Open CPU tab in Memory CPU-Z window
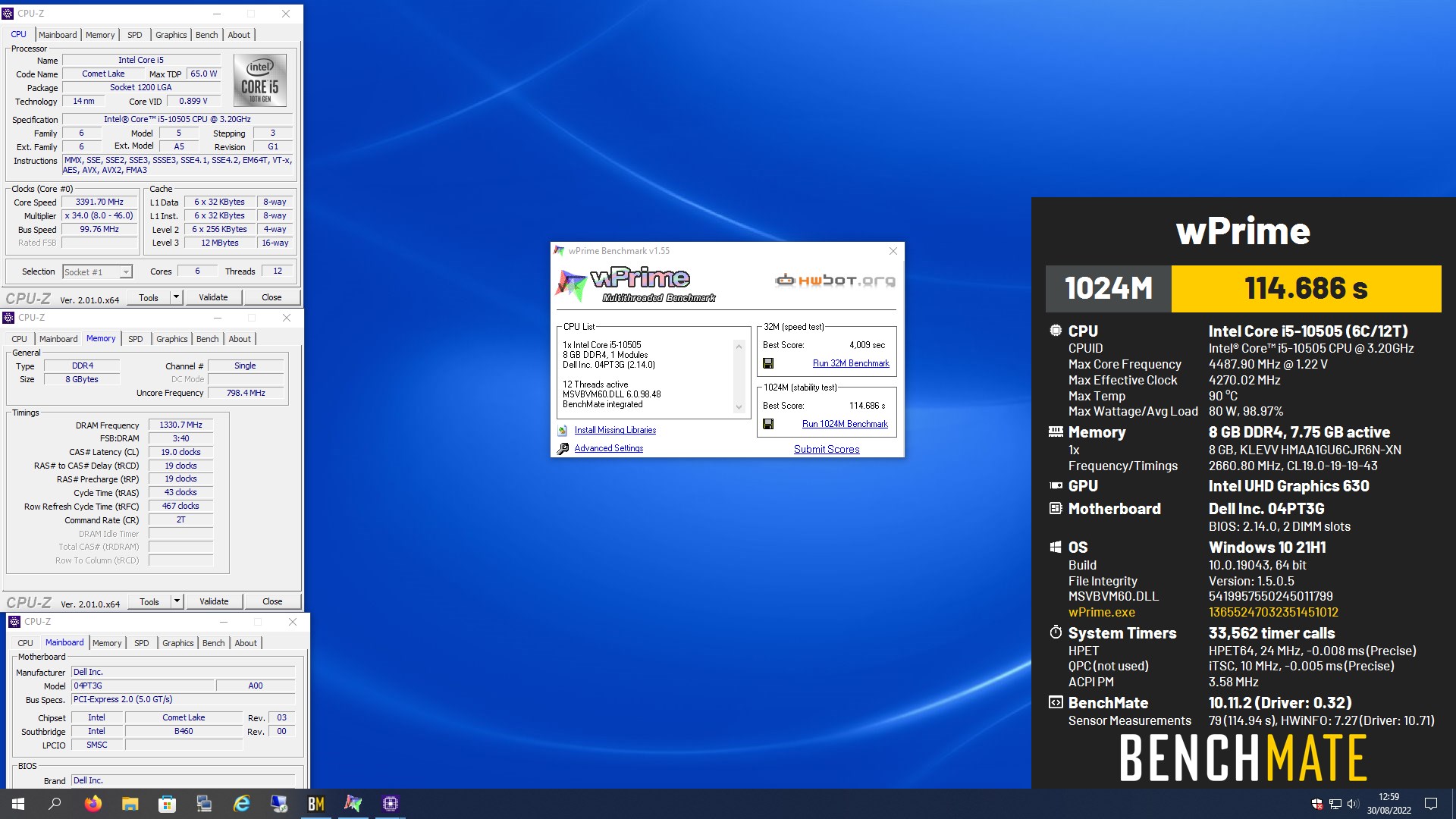 [x=20, y=339]
